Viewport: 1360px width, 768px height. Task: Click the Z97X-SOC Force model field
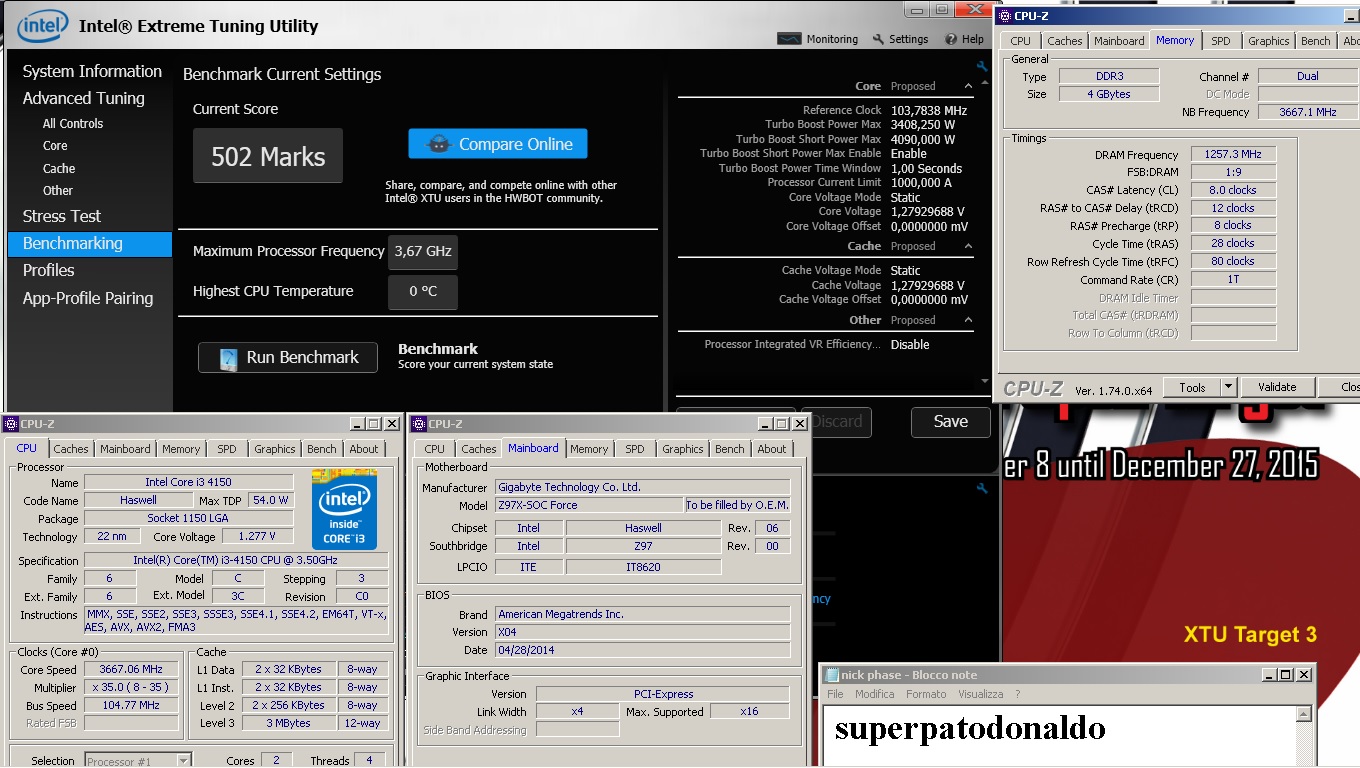pyautogui.click(x=589, y=505)
